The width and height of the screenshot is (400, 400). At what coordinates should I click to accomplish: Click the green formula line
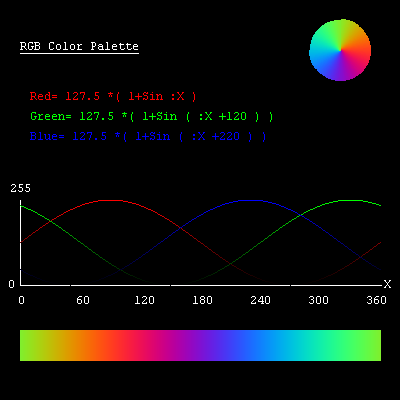click(x=152, y=117)
